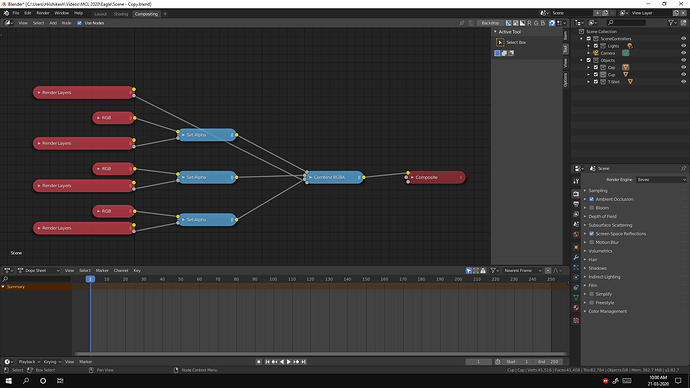Click the Cup mesh data icon
This screenshot has width=690, height=388.
(625, 74)
